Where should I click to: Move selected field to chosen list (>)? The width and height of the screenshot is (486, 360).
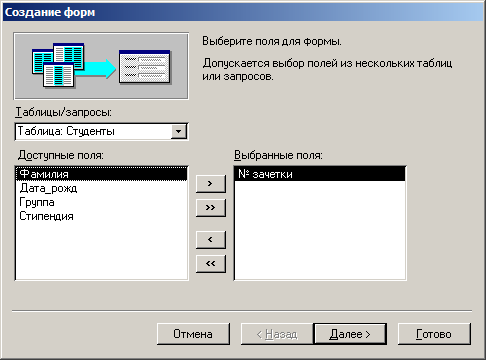coord(211,184)
